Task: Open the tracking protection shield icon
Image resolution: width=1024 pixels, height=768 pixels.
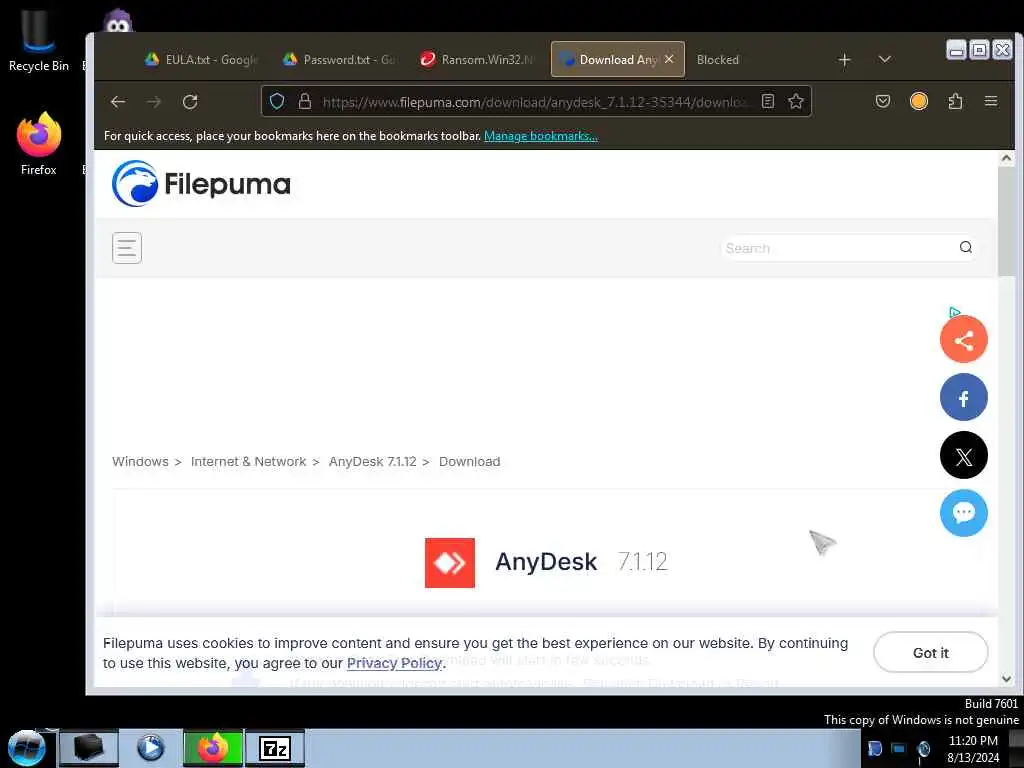Action: (277, 101)
